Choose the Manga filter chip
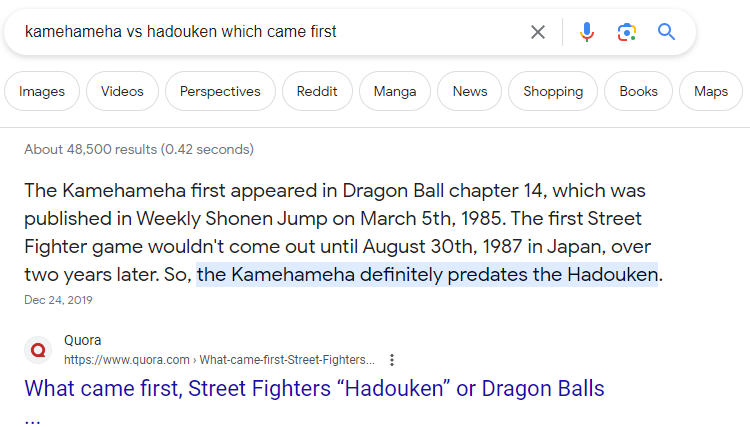 [x=395, y=91]
